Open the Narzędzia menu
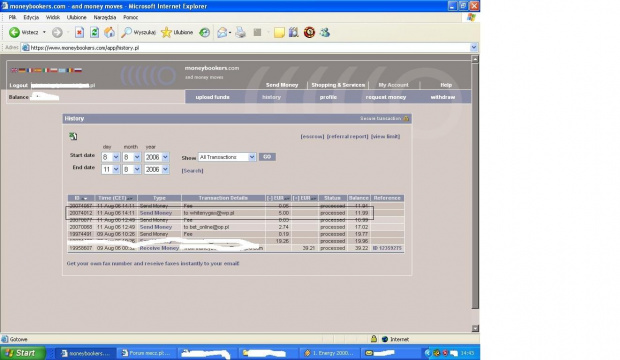620x360 pixels. point(105,17)
